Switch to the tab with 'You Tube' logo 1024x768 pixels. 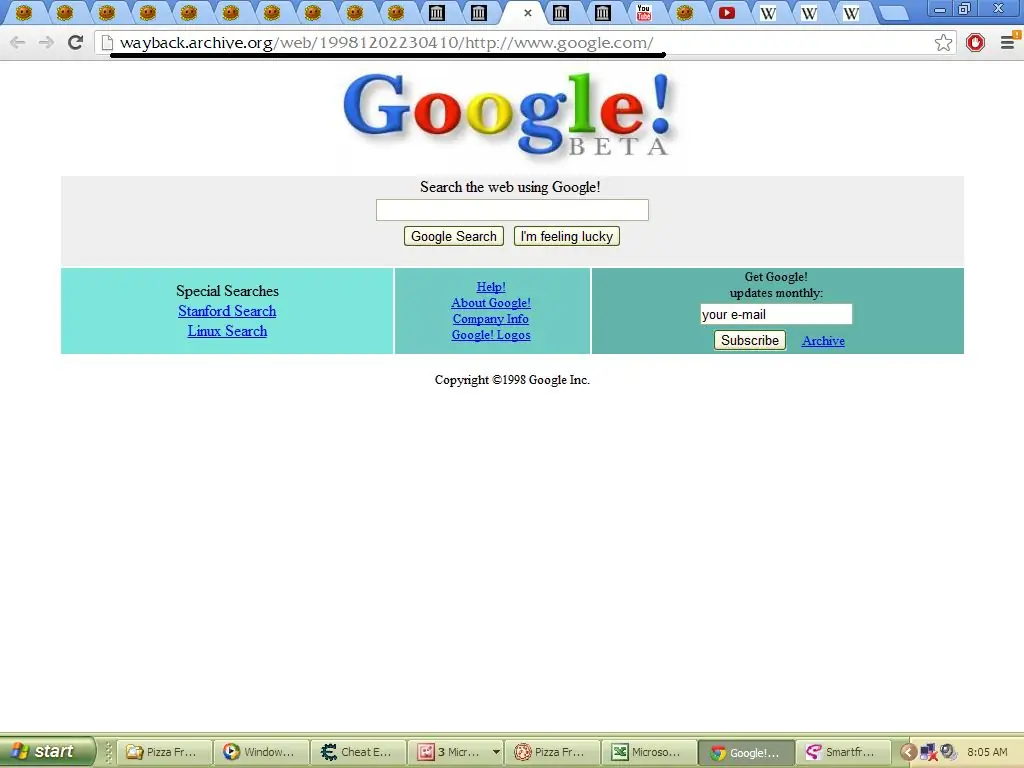pos(644,12)
